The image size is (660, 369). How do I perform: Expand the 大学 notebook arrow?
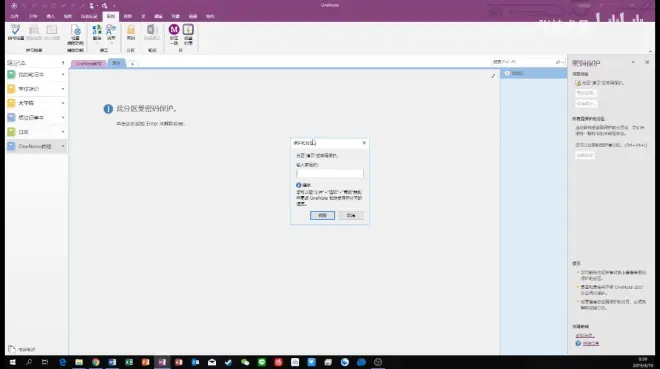click(63, 103)
